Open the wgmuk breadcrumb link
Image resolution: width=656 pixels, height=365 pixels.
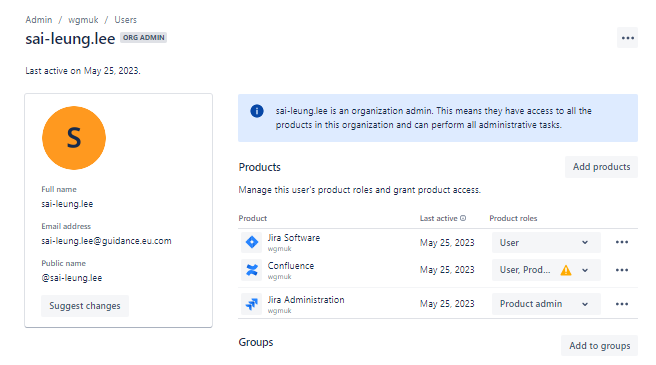[83, 20]
